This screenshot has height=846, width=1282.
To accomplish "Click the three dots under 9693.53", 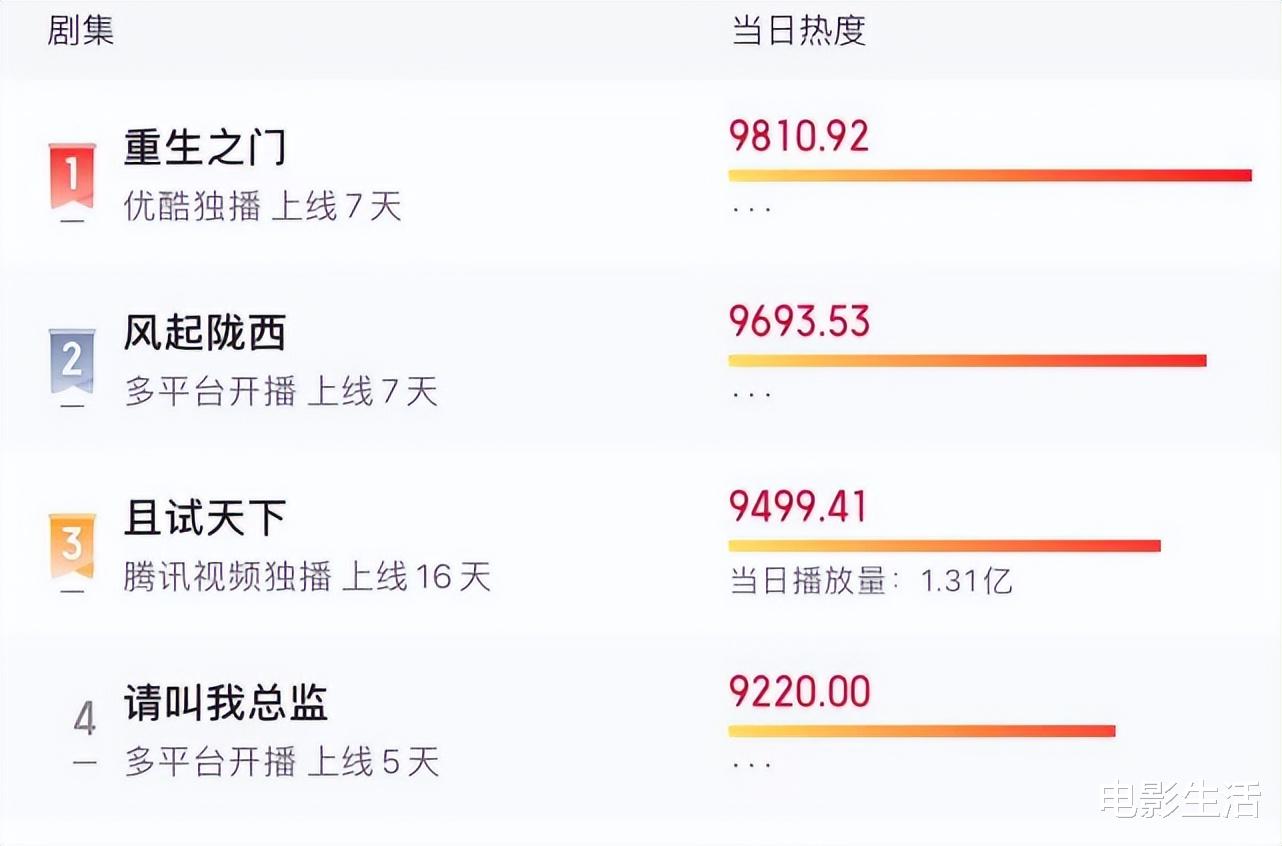I will click(x=751, y=395).
